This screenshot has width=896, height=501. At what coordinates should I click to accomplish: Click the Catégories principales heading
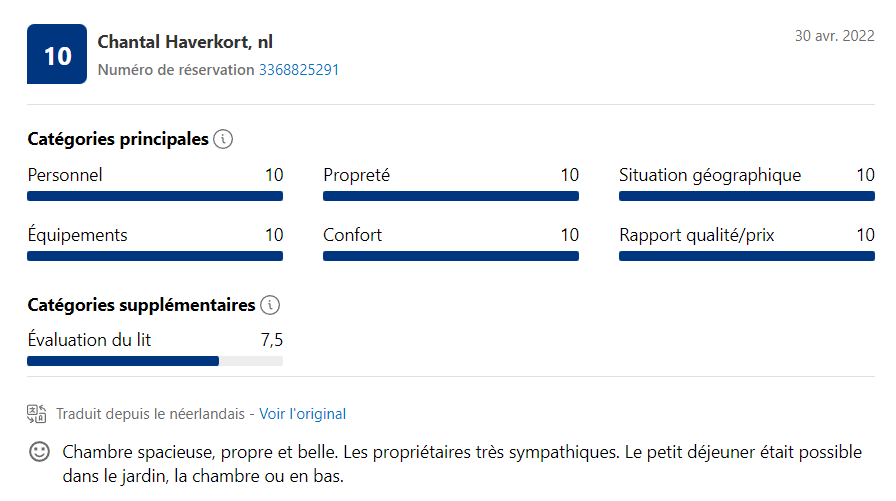pos(118,139)
